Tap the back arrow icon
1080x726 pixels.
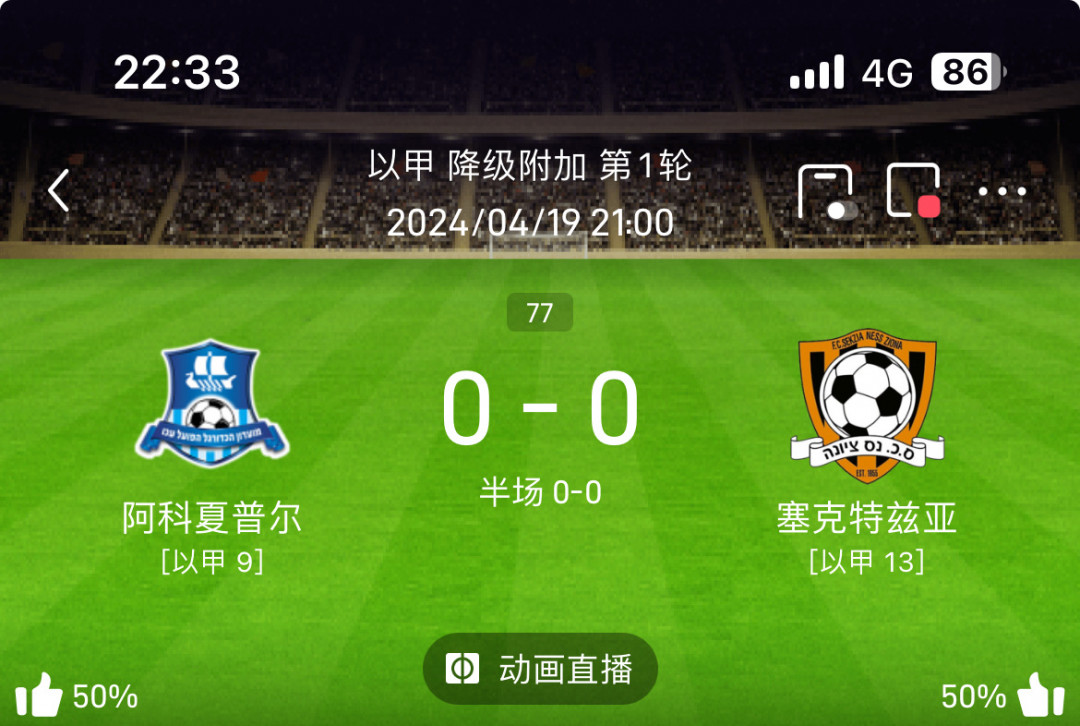tap(59, 190)
